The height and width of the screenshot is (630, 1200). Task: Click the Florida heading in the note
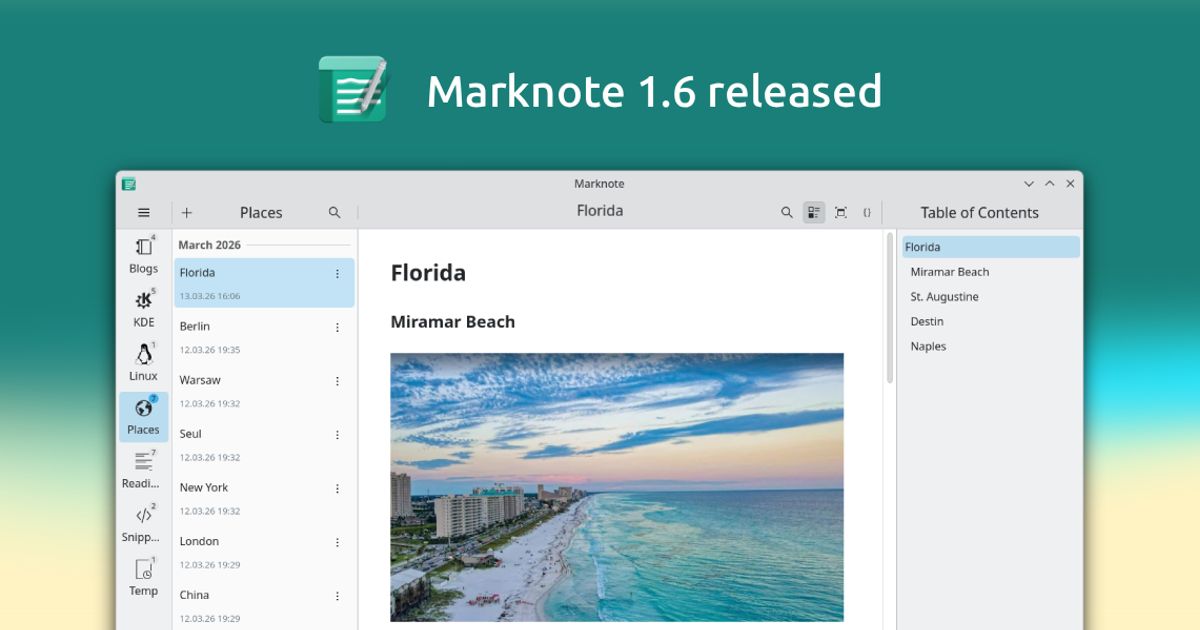pos(428,273)
